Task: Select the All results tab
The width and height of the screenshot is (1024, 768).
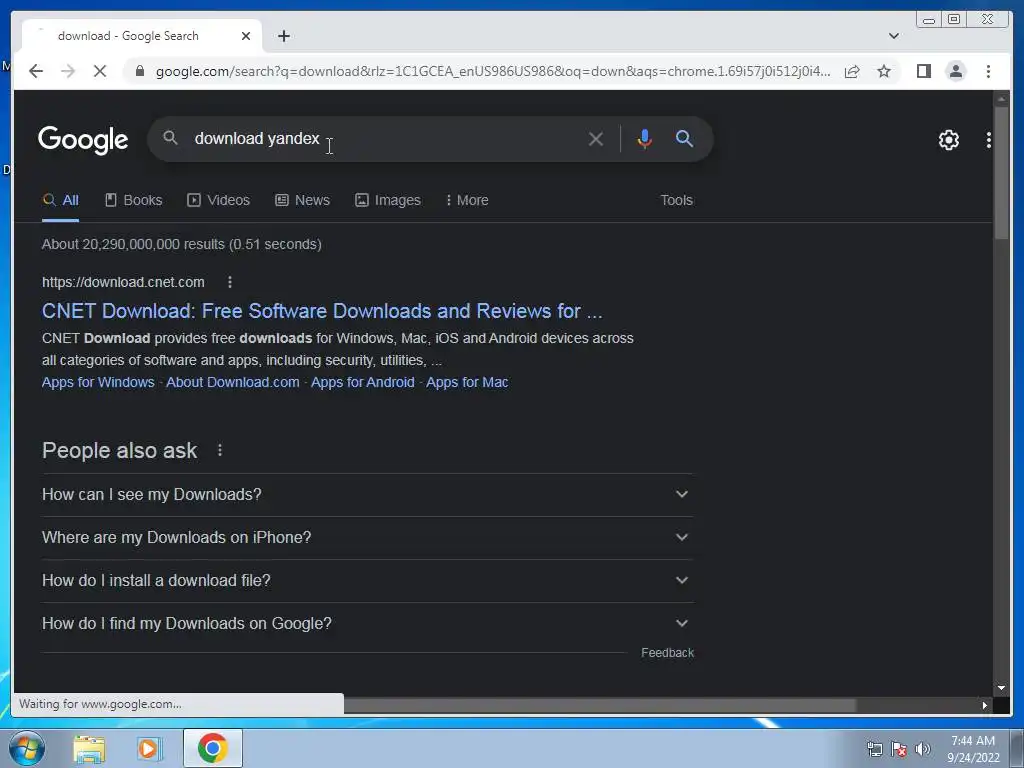Action: pos(61,200)
